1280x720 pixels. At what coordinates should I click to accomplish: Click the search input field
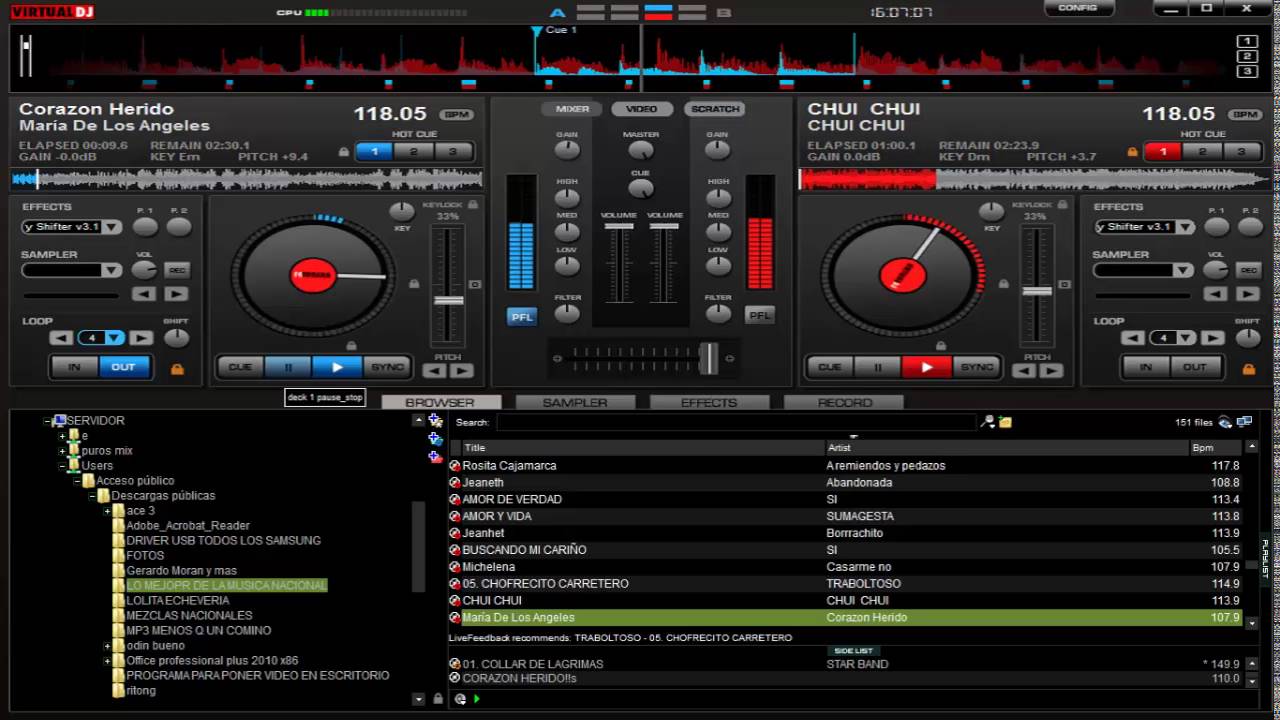[x=735, y=422]
